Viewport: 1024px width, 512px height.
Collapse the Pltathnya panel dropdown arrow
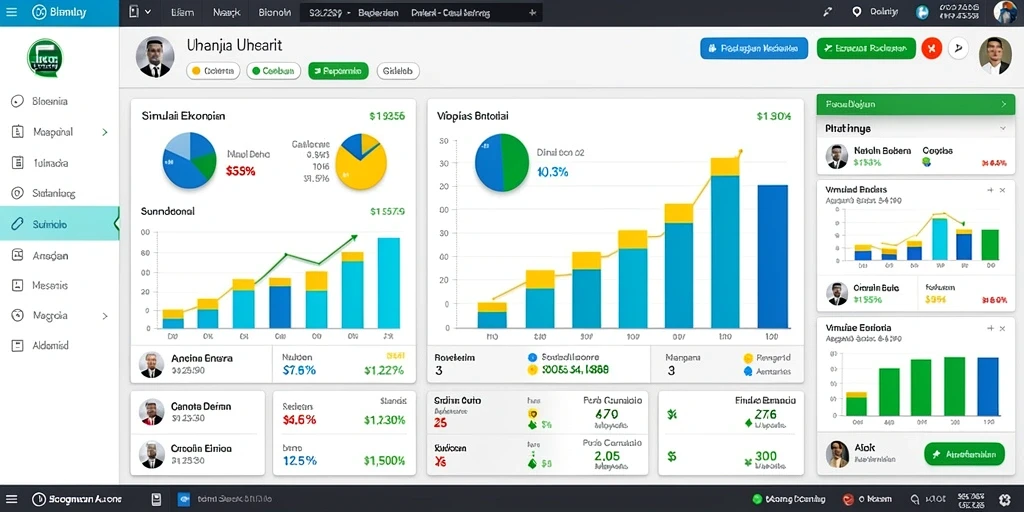coord(1002,129)
